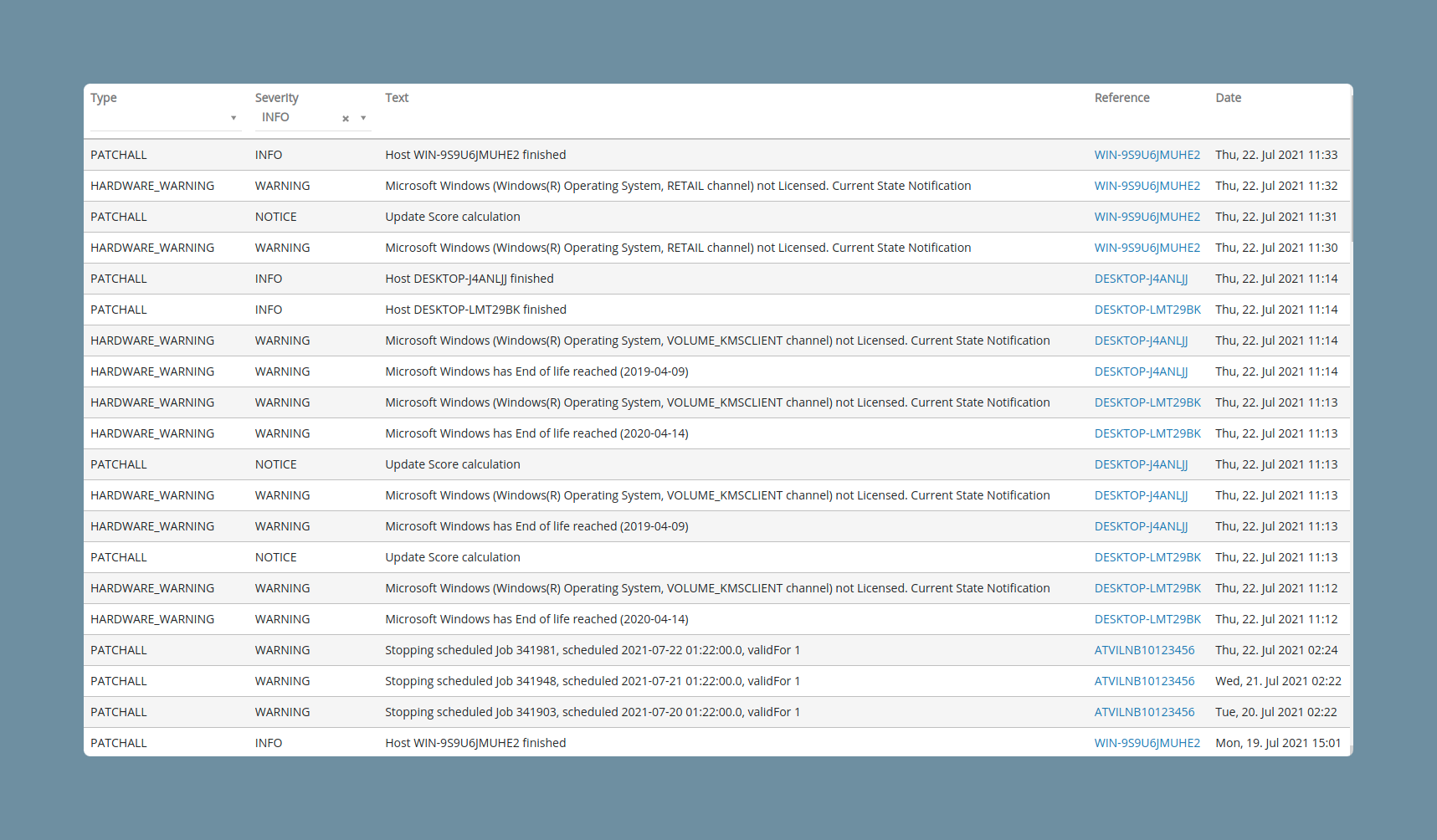
Task: Open the Type filter dropdown arrow
Action: point(234,118)
